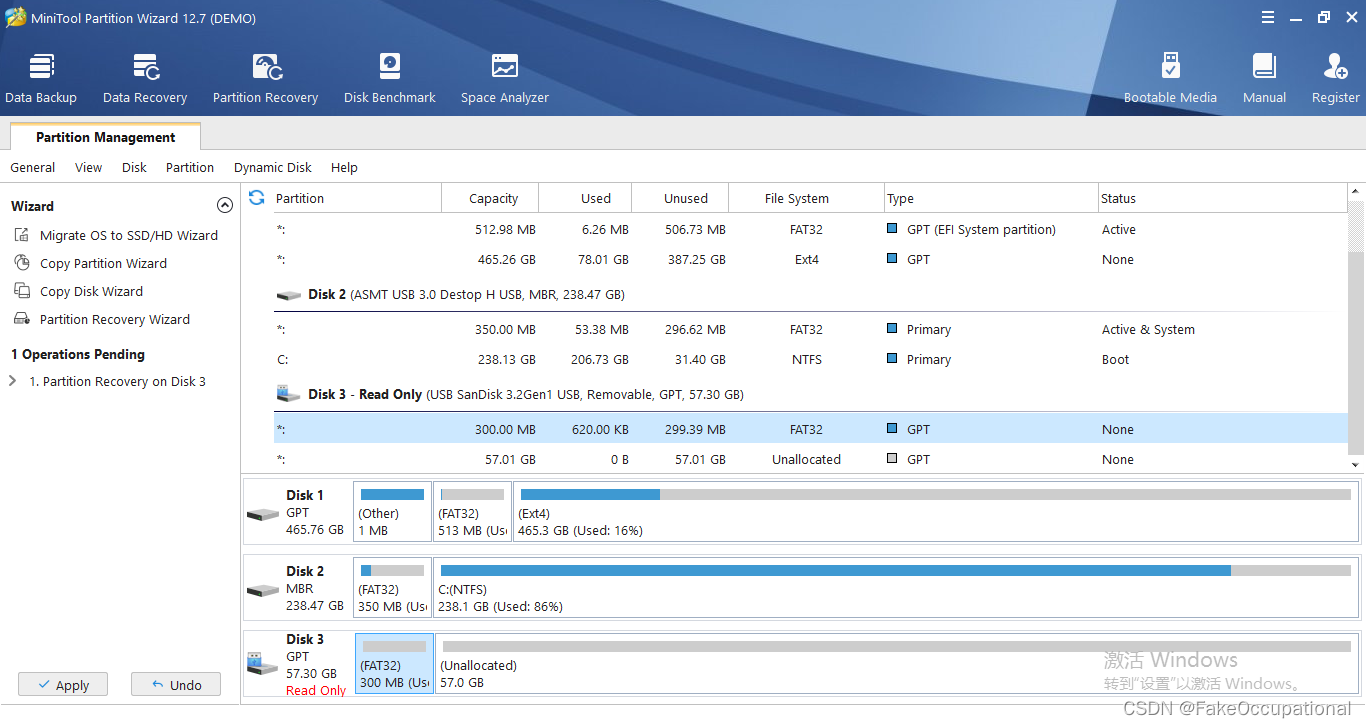Apply the pending operations
Screen dimensions: 1366x728
[63, 685]
